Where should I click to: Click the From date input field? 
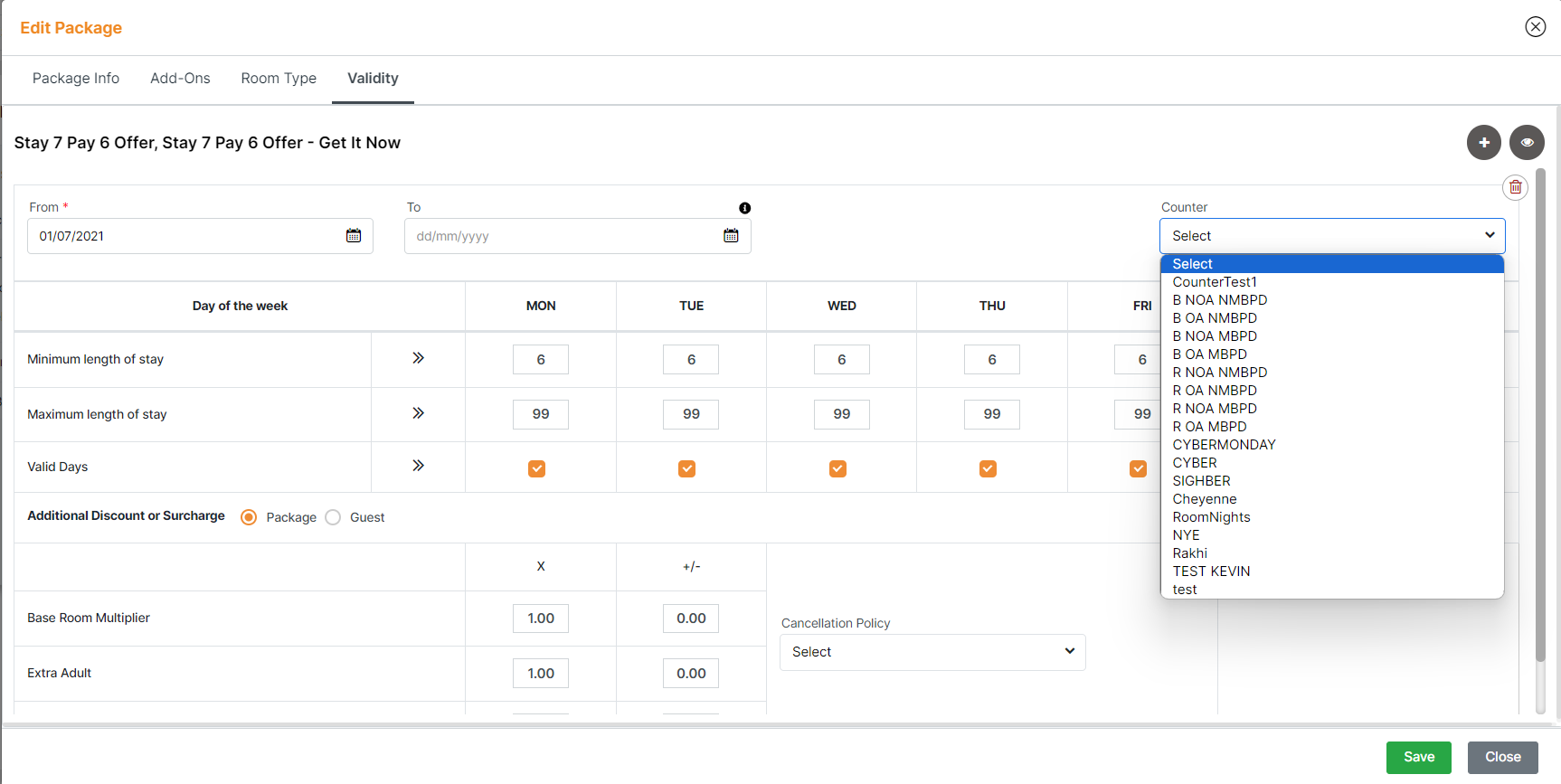(200, 236)
